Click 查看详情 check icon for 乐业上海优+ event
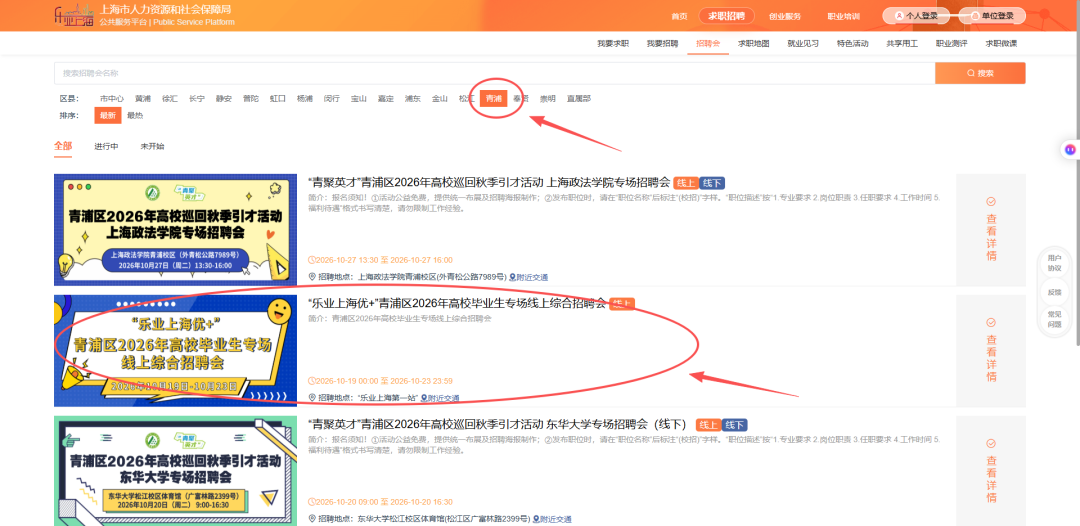The width and height of the screenshot is (1080, 526). 991,322
